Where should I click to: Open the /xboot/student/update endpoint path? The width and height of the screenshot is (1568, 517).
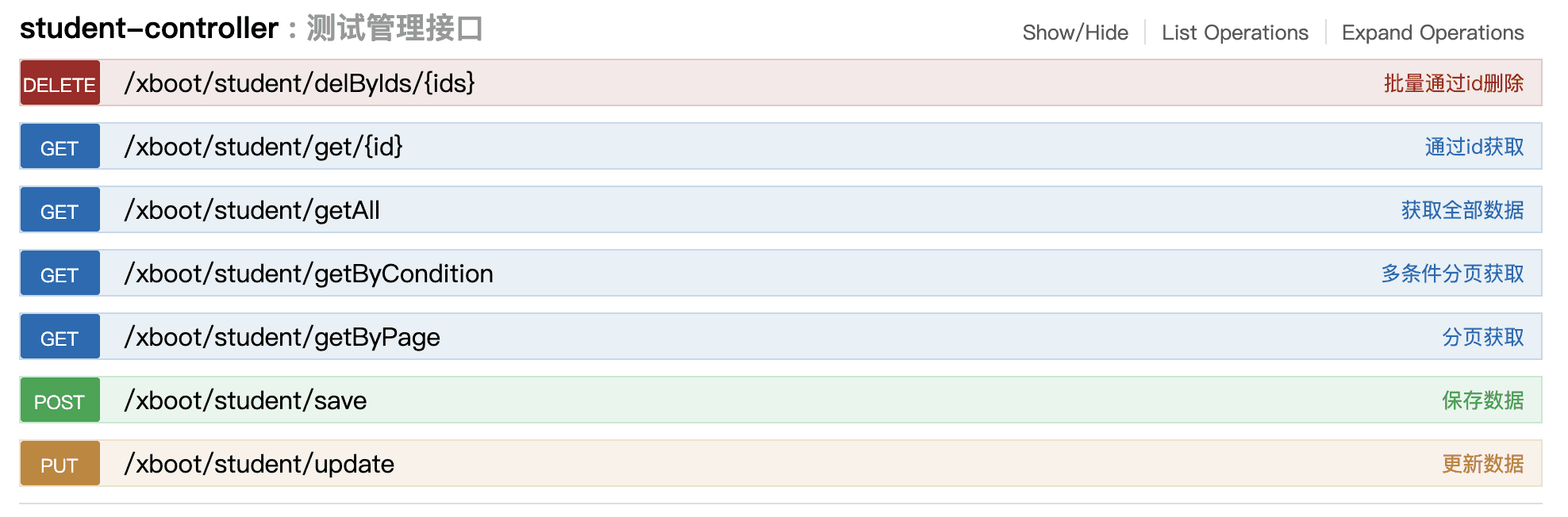259,464
